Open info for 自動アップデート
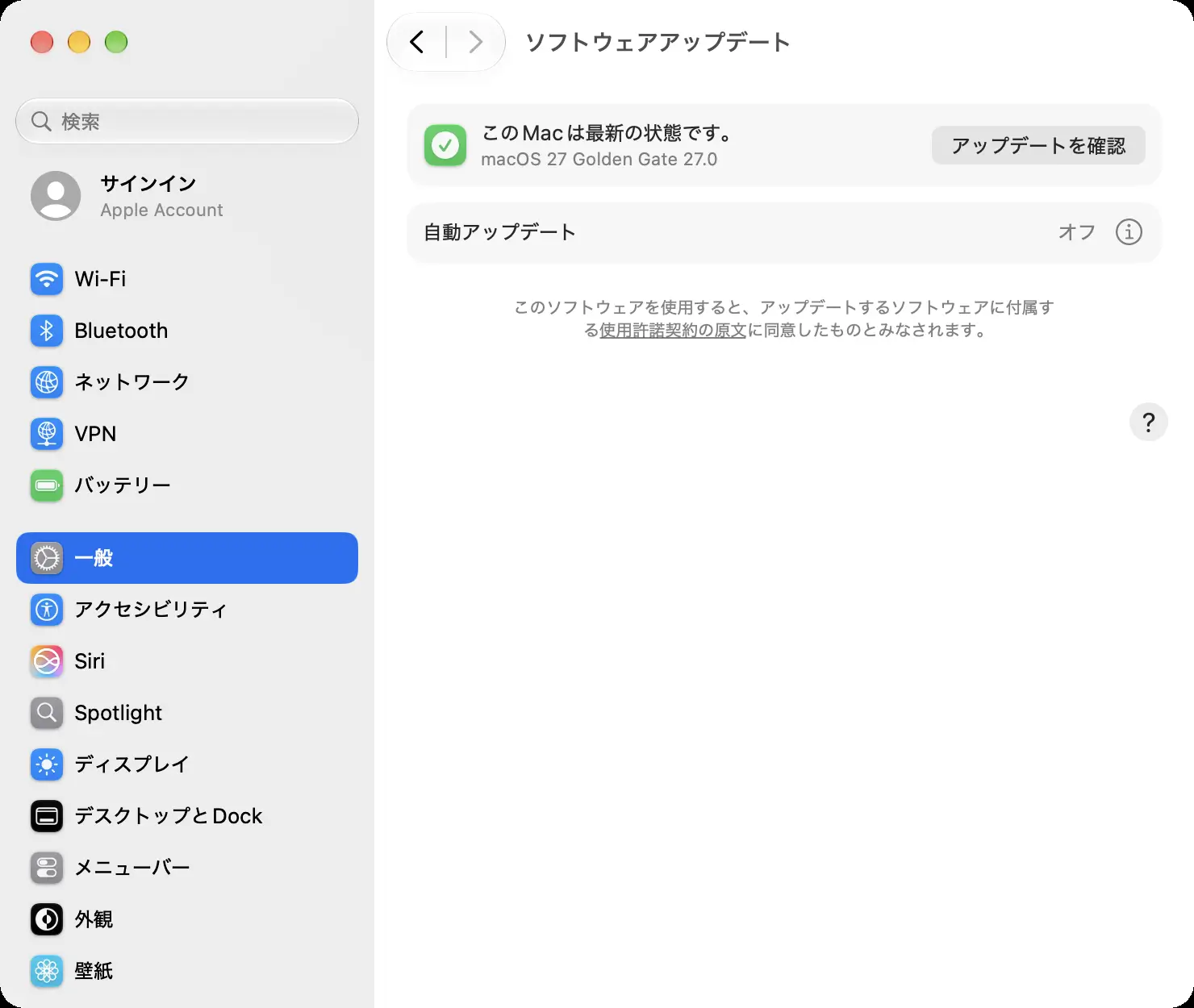The width and height of the screenshot is (1194, 1008). click(1129, 232)
